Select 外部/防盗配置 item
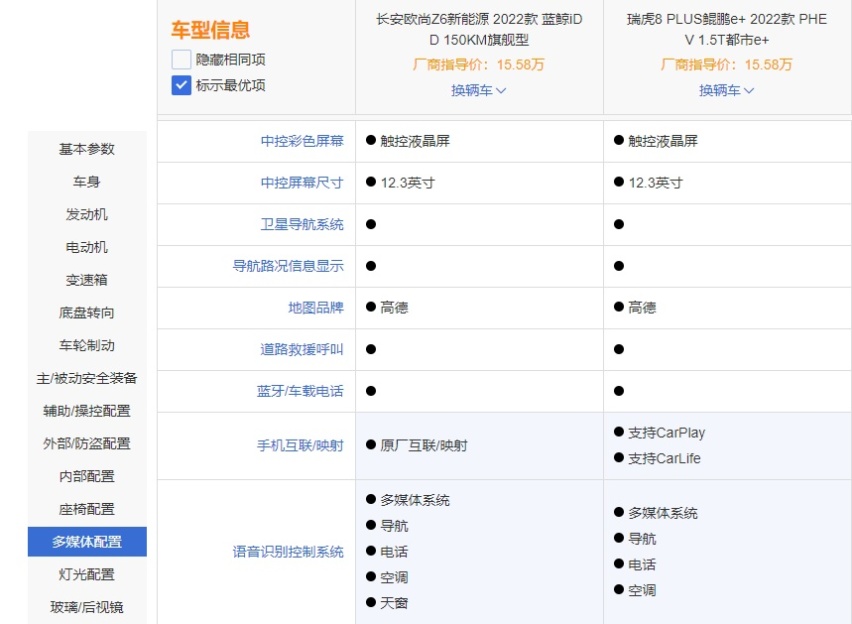This screenshot has height=624, width=852. (x=87, y=444)
